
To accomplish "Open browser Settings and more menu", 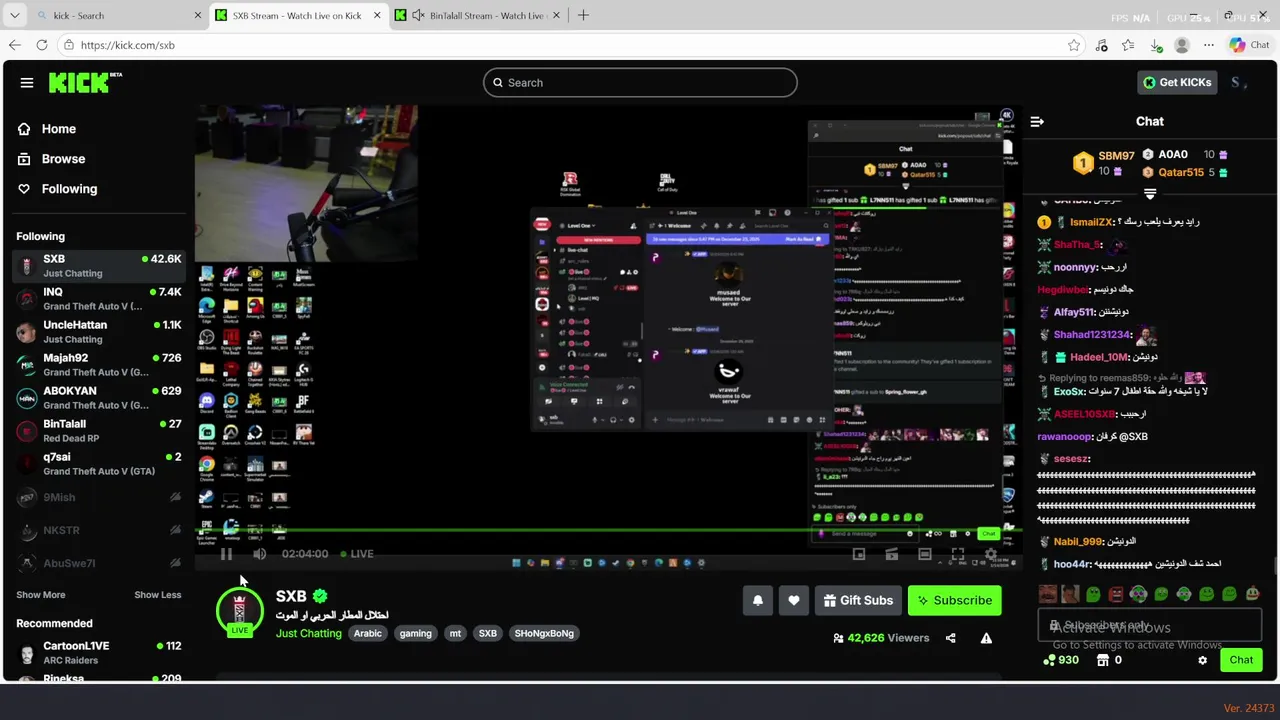I will point(1209,45).
